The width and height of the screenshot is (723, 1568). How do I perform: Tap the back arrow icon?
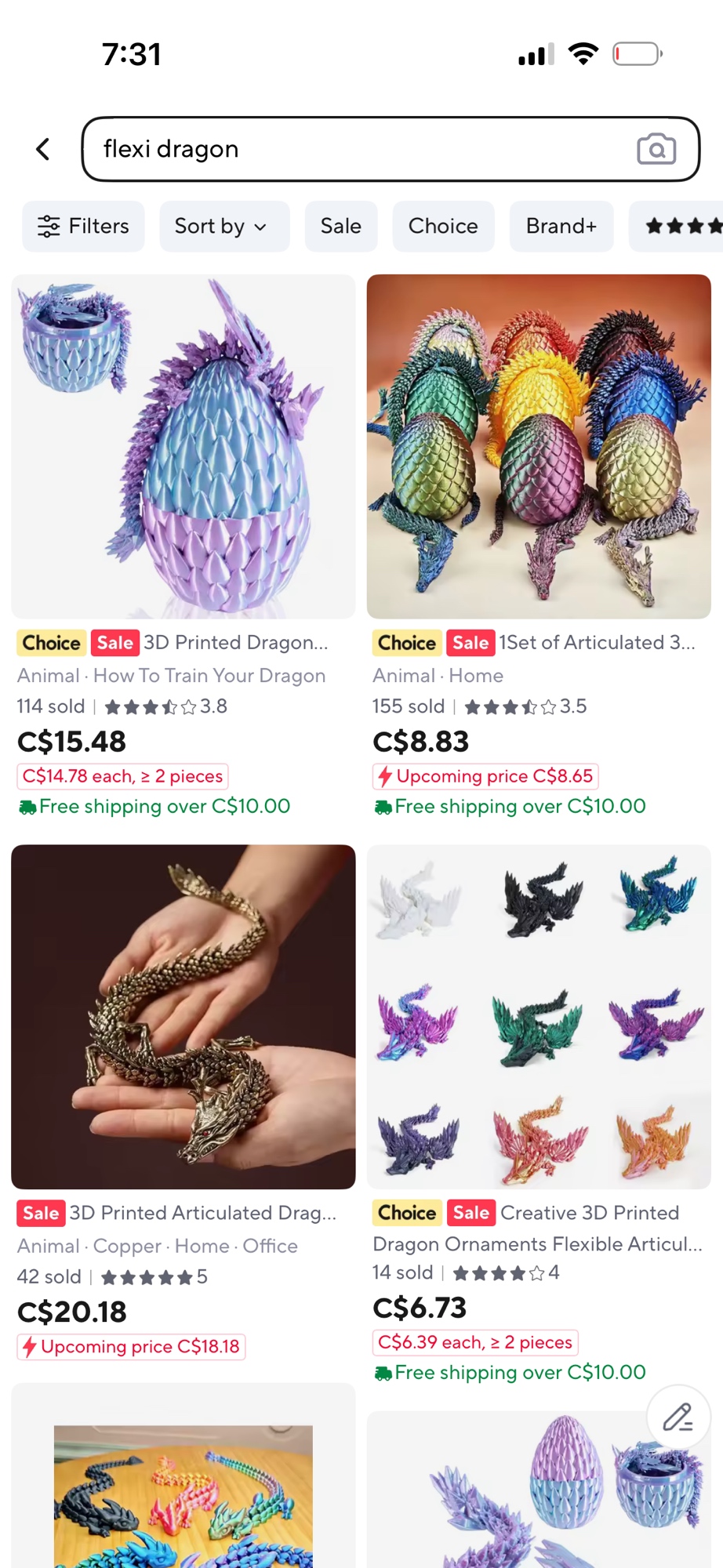(43, 149)
